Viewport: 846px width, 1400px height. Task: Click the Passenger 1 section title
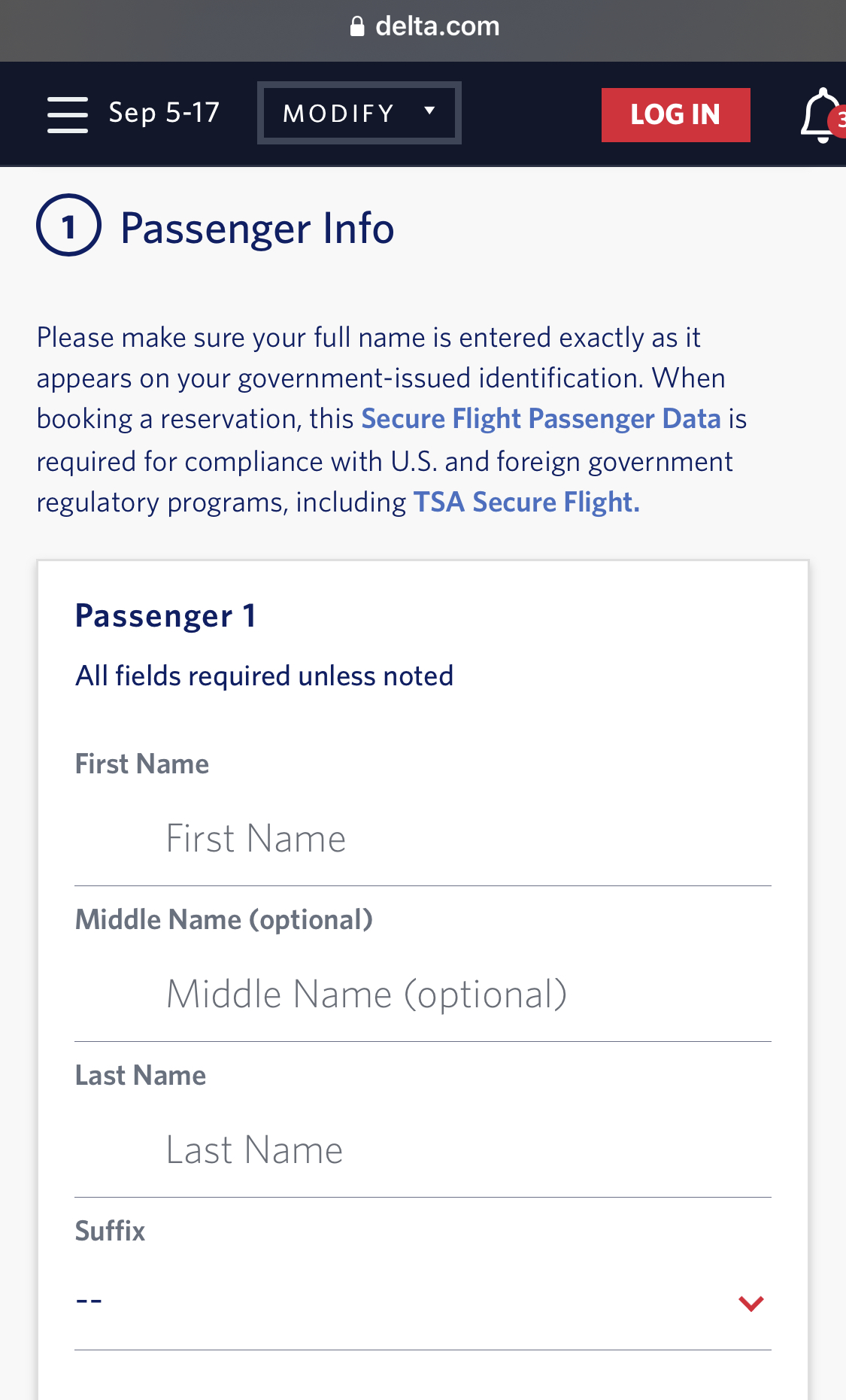click(165, 616)
